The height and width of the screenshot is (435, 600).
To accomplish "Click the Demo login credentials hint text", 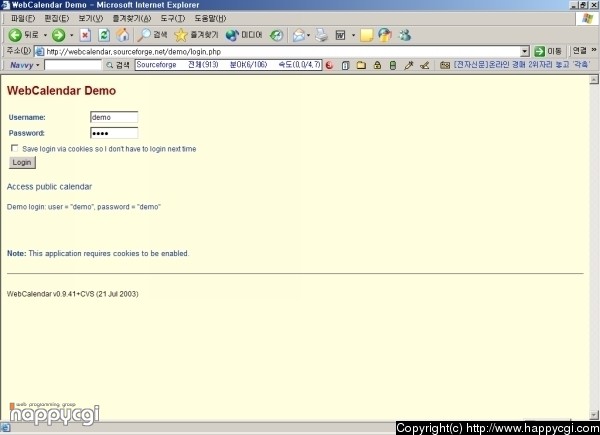I will [x=84, y=207].
